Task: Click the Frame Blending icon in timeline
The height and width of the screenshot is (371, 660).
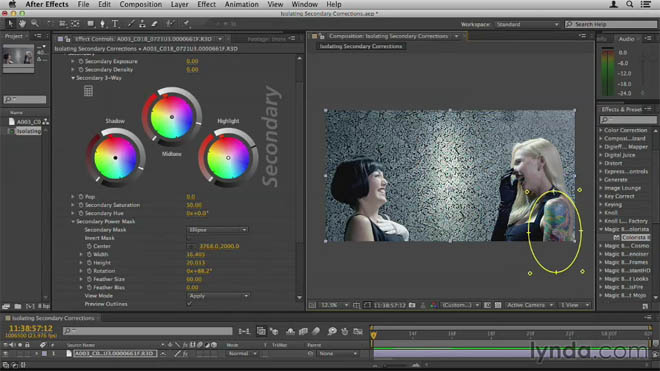Action: [x=303, y=332]
